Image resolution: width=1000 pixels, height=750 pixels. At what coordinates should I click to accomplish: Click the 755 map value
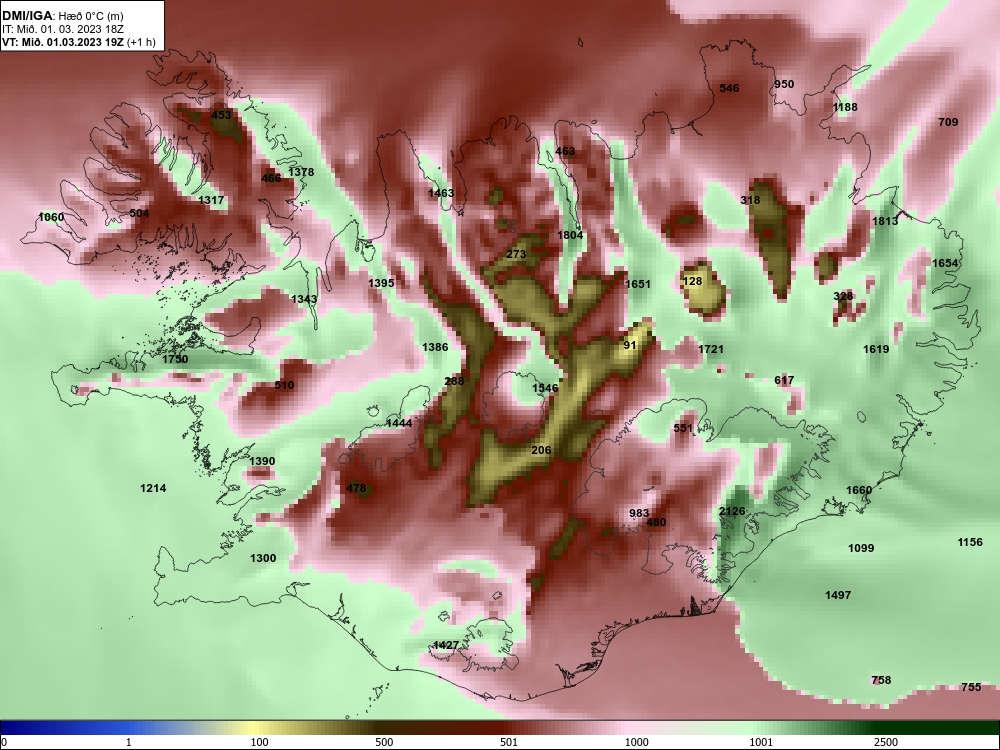971,688
